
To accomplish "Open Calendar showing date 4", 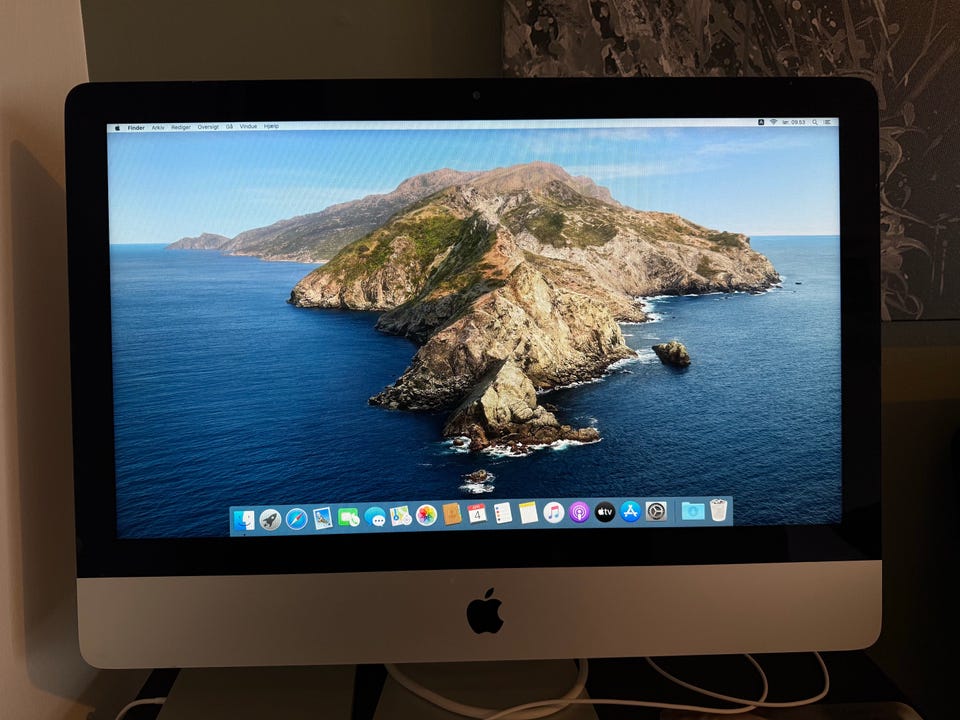I will (x=477, y=514).
